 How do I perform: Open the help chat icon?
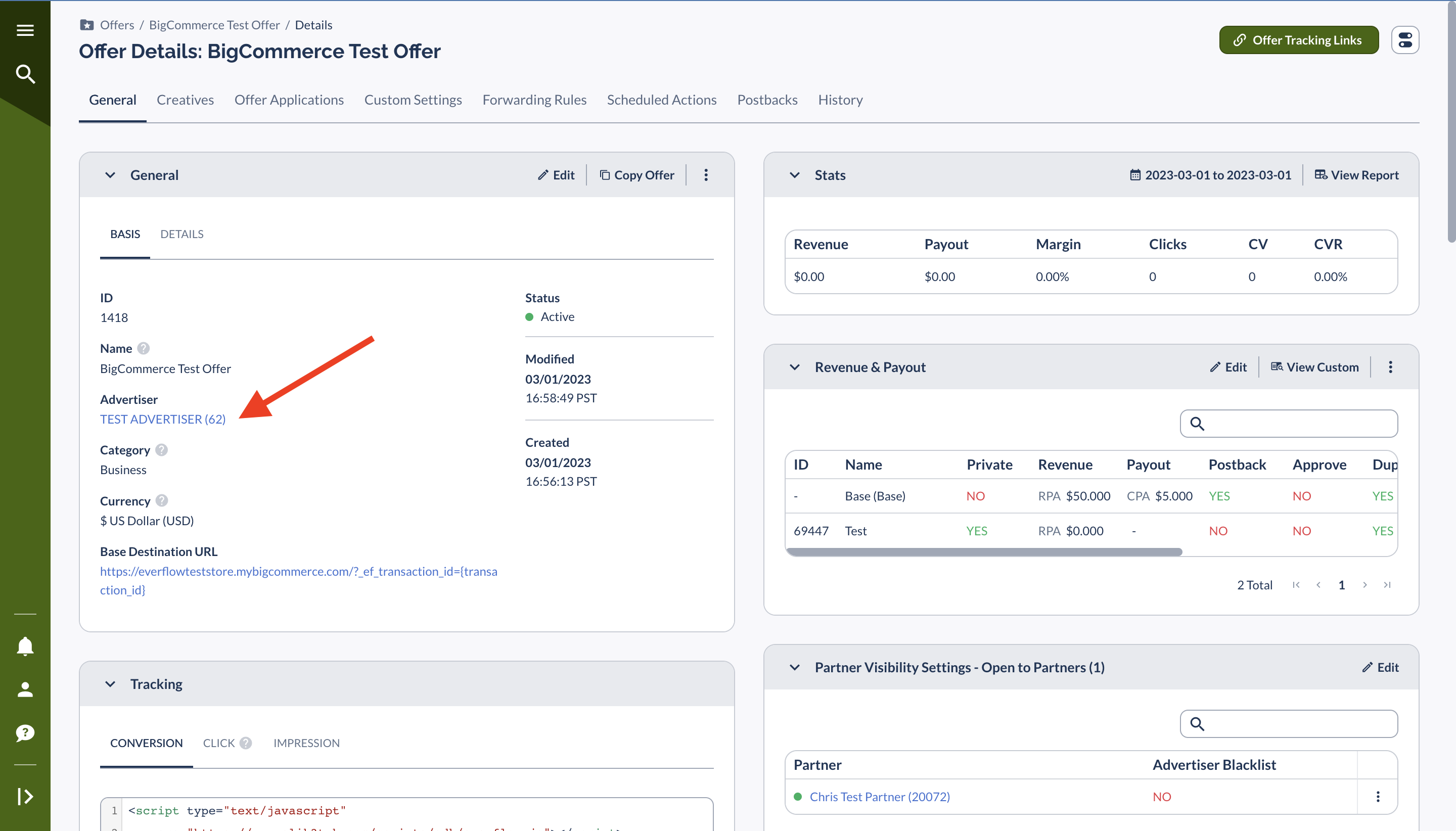pyautogui.click(x=25, y=733)
